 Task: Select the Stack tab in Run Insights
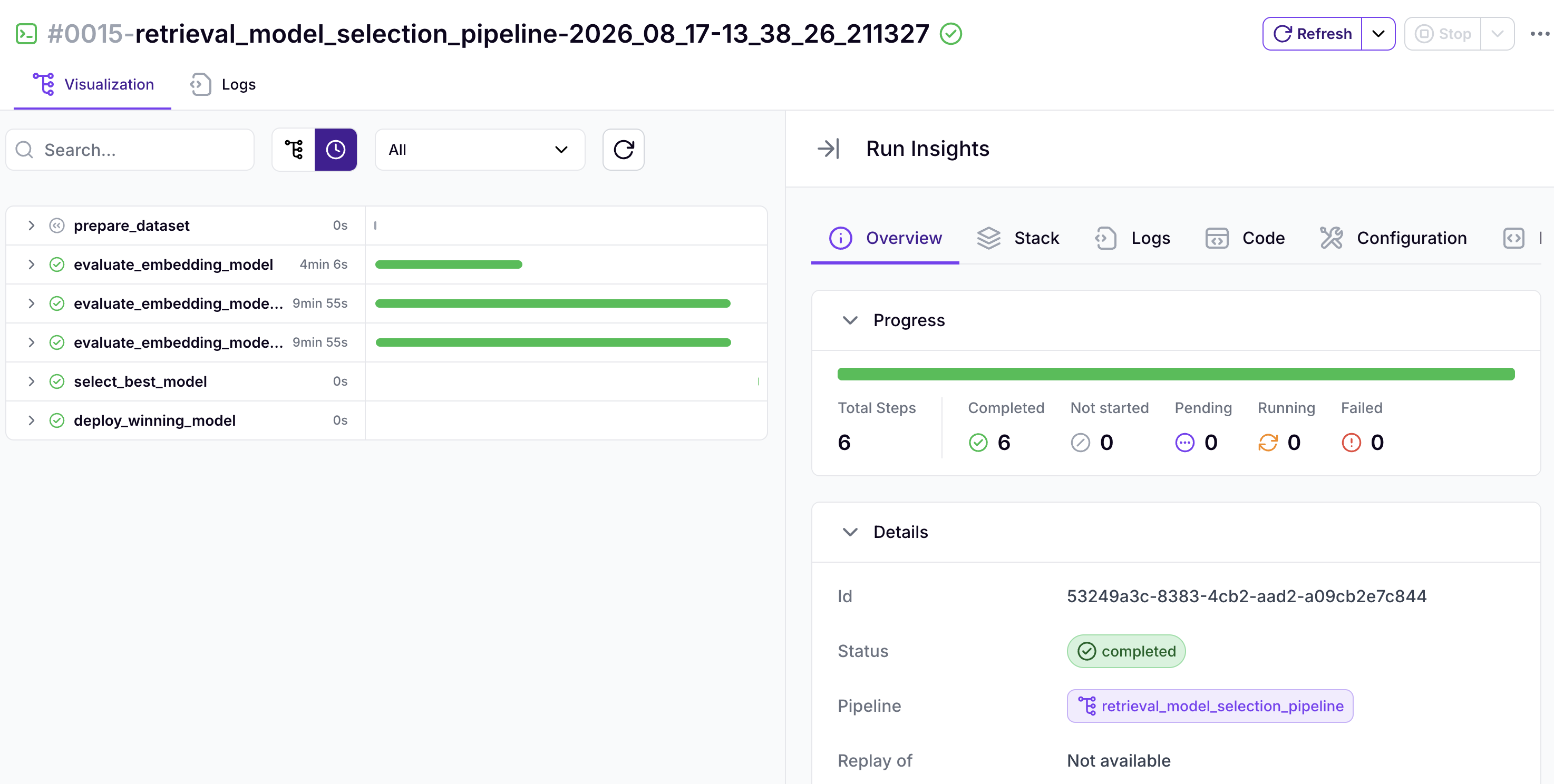point(1018,238)
